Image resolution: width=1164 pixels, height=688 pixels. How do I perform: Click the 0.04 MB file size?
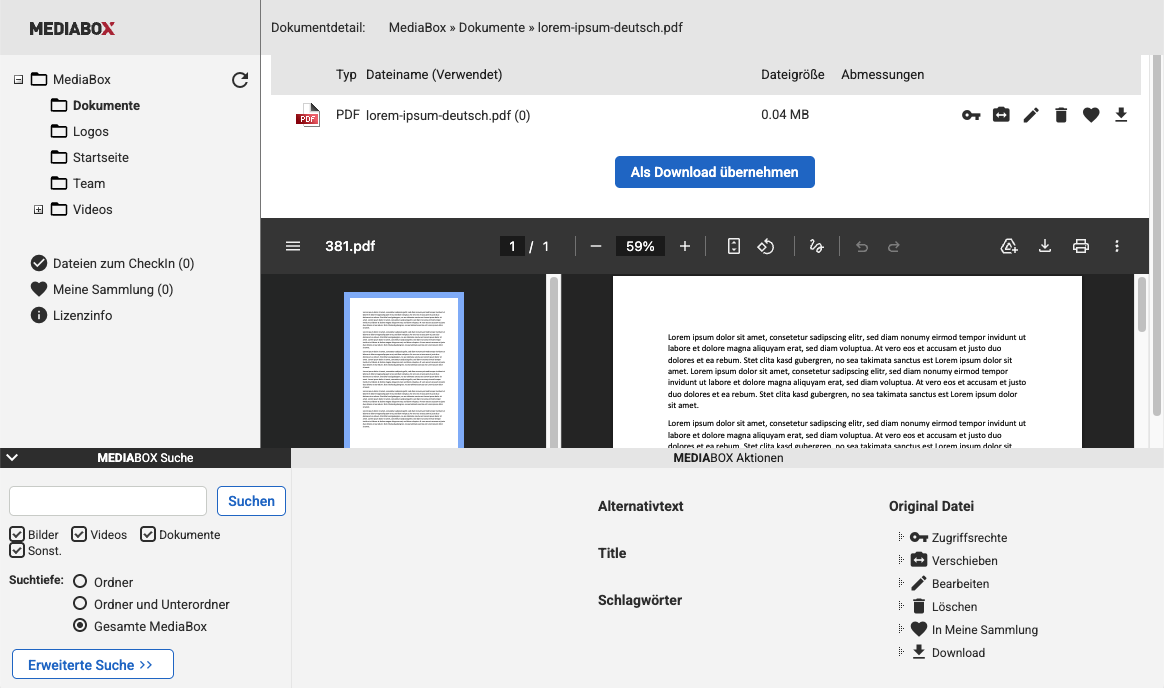coord(785,114)
